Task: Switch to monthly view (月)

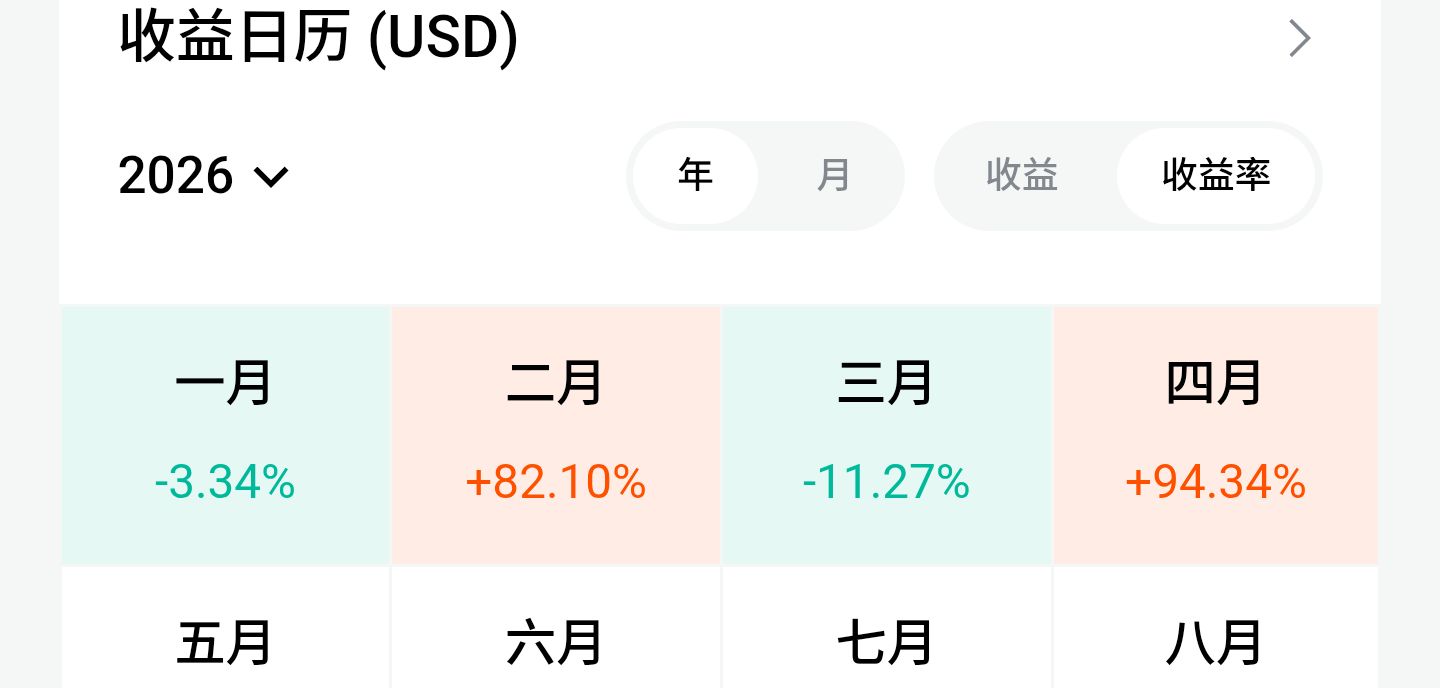Action: [x=833, y=176]
